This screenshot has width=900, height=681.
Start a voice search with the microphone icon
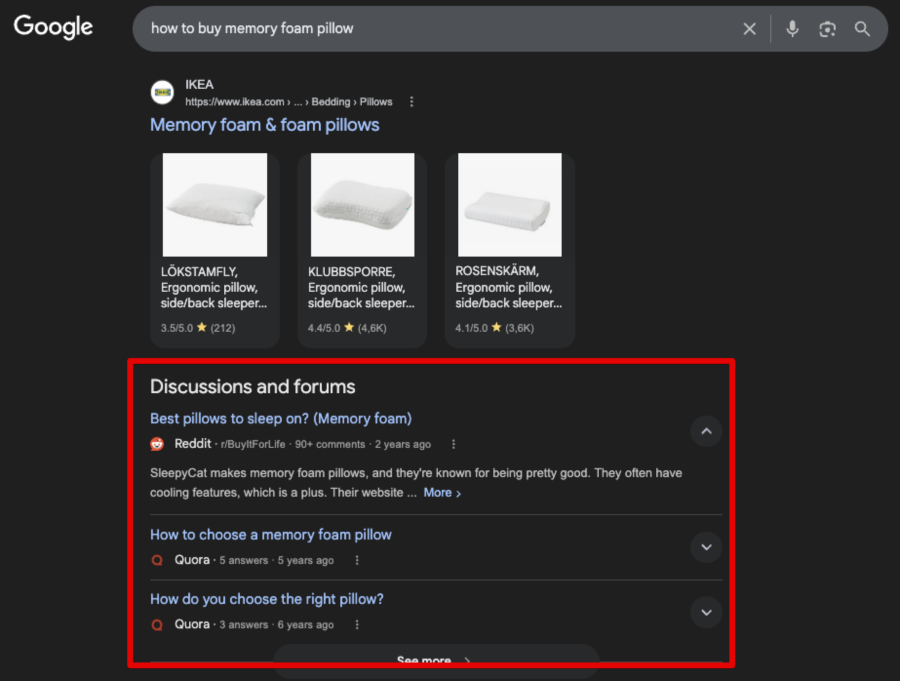click(x=792, y=28)
